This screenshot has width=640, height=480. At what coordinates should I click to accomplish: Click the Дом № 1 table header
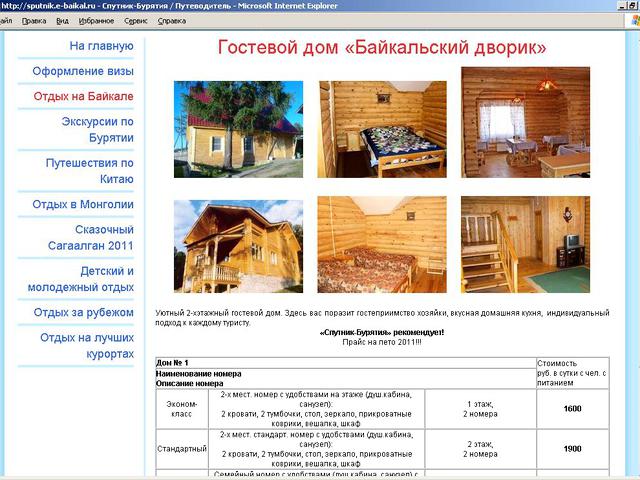pyautogui.click(x=346, y=362)
